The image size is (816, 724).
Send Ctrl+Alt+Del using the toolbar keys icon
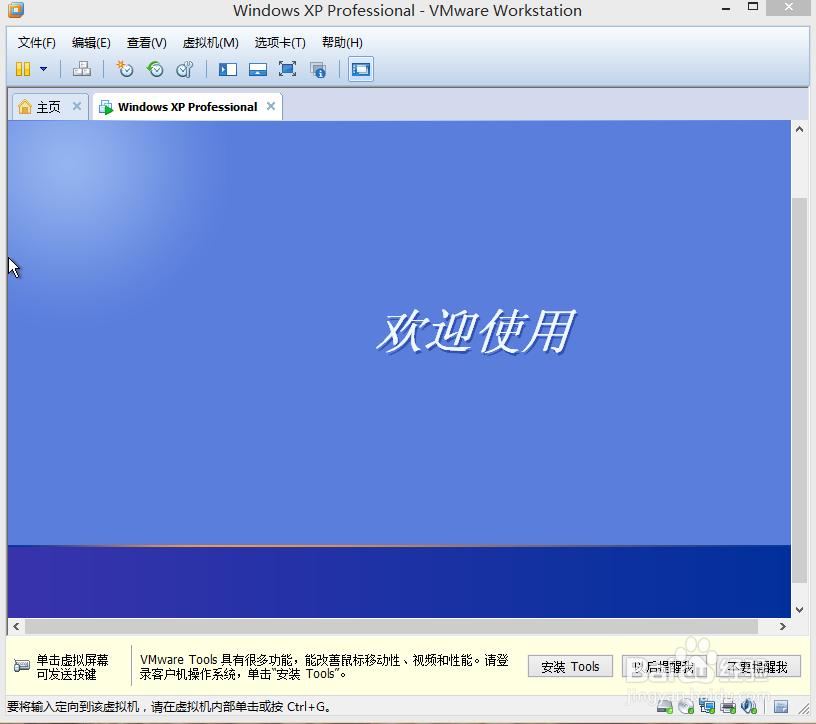[82, 69]
